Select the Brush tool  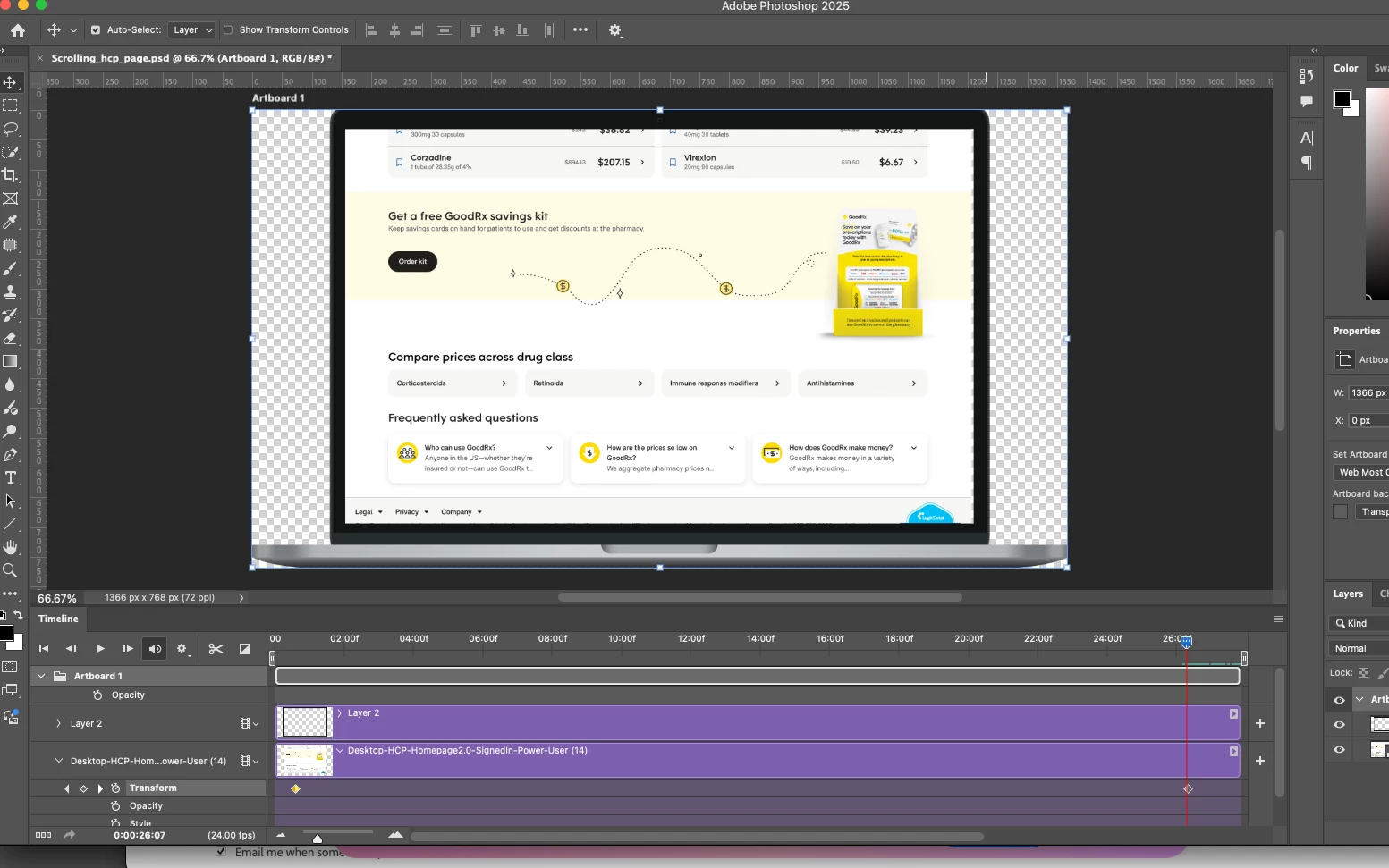(x=11, y=268)
